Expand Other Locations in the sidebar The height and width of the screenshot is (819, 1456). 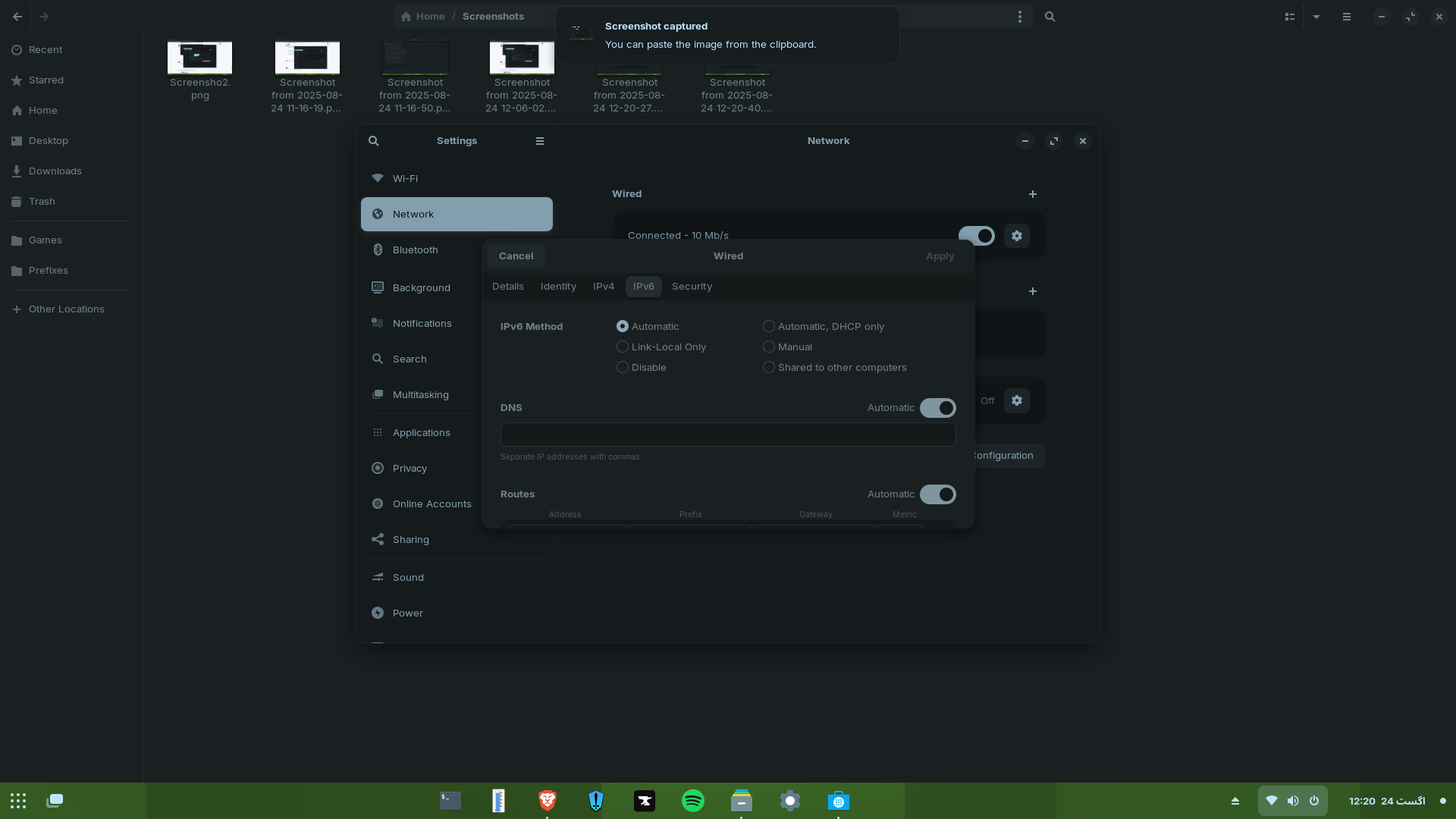(x=66, y=309)
